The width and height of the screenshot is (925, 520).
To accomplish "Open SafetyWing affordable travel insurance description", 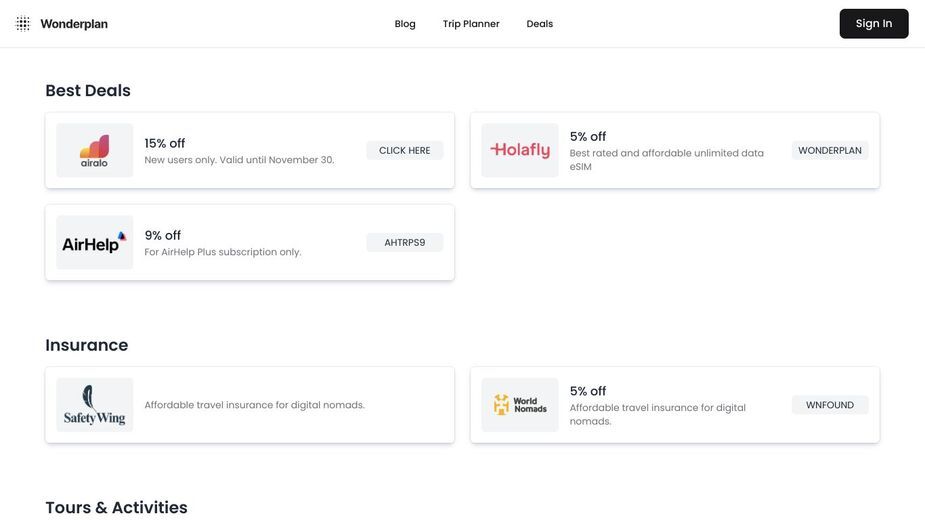I will point(254,405).
